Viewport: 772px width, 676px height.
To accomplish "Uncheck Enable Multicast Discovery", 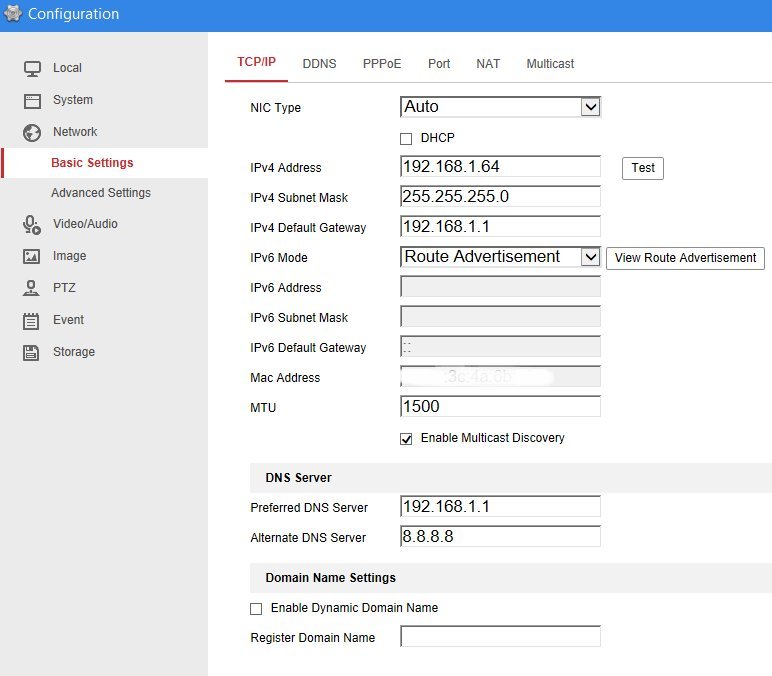I will [406, 438].
